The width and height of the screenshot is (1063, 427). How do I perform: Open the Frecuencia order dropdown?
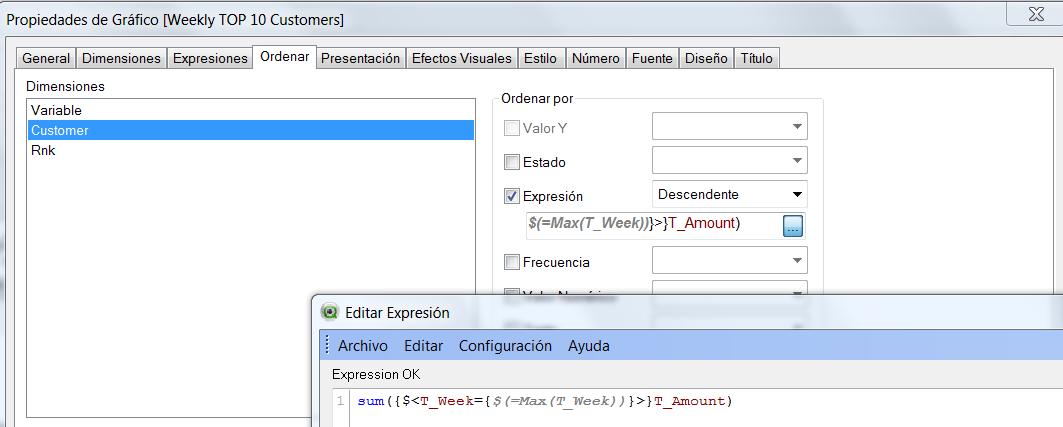pos(729,260)
